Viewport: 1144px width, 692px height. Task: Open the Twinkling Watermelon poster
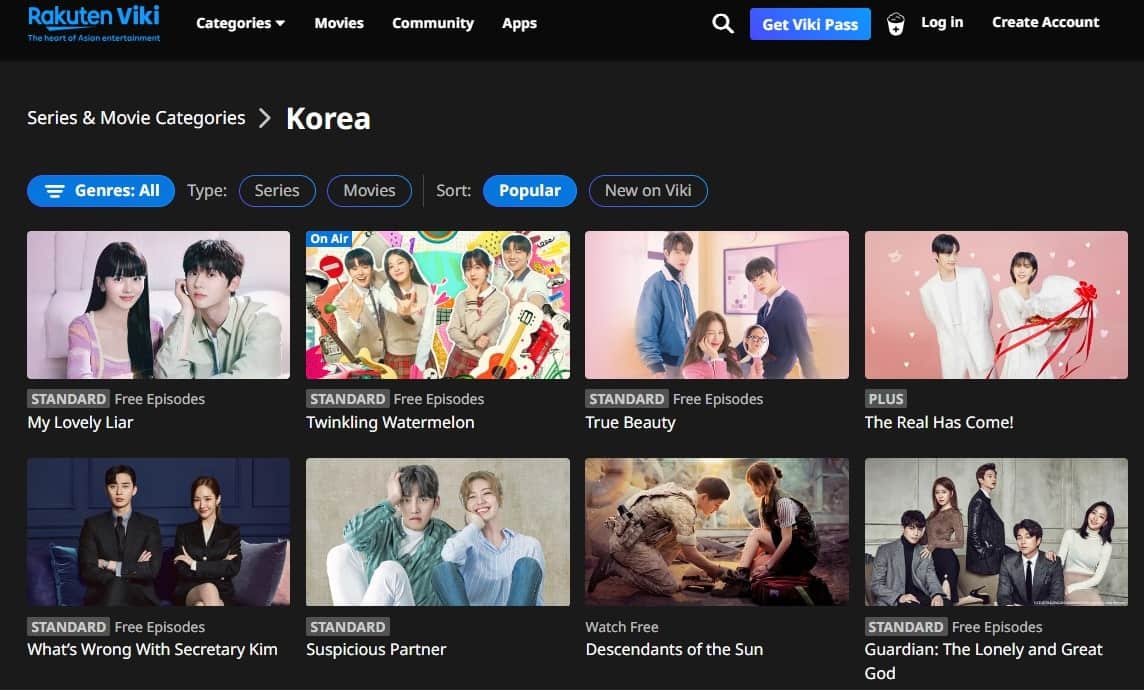[x=437, y=305]
